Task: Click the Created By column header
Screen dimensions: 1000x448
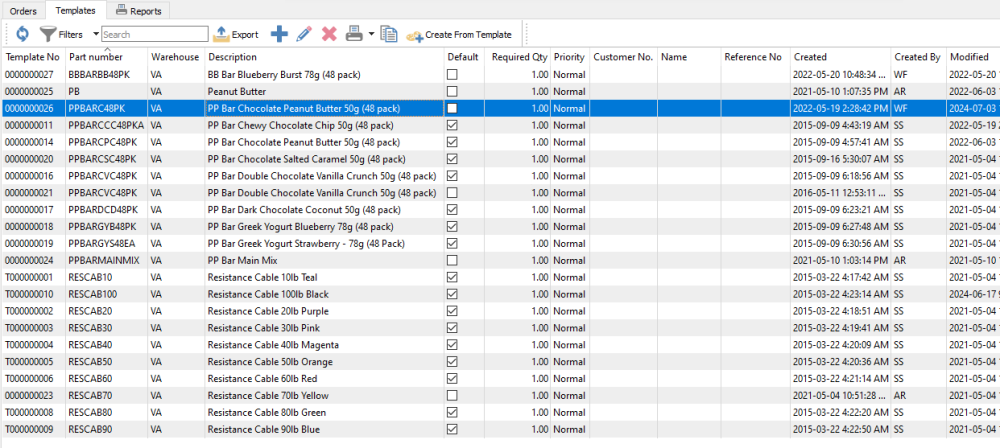Action: pyautogui.click(x=918, y=57)
